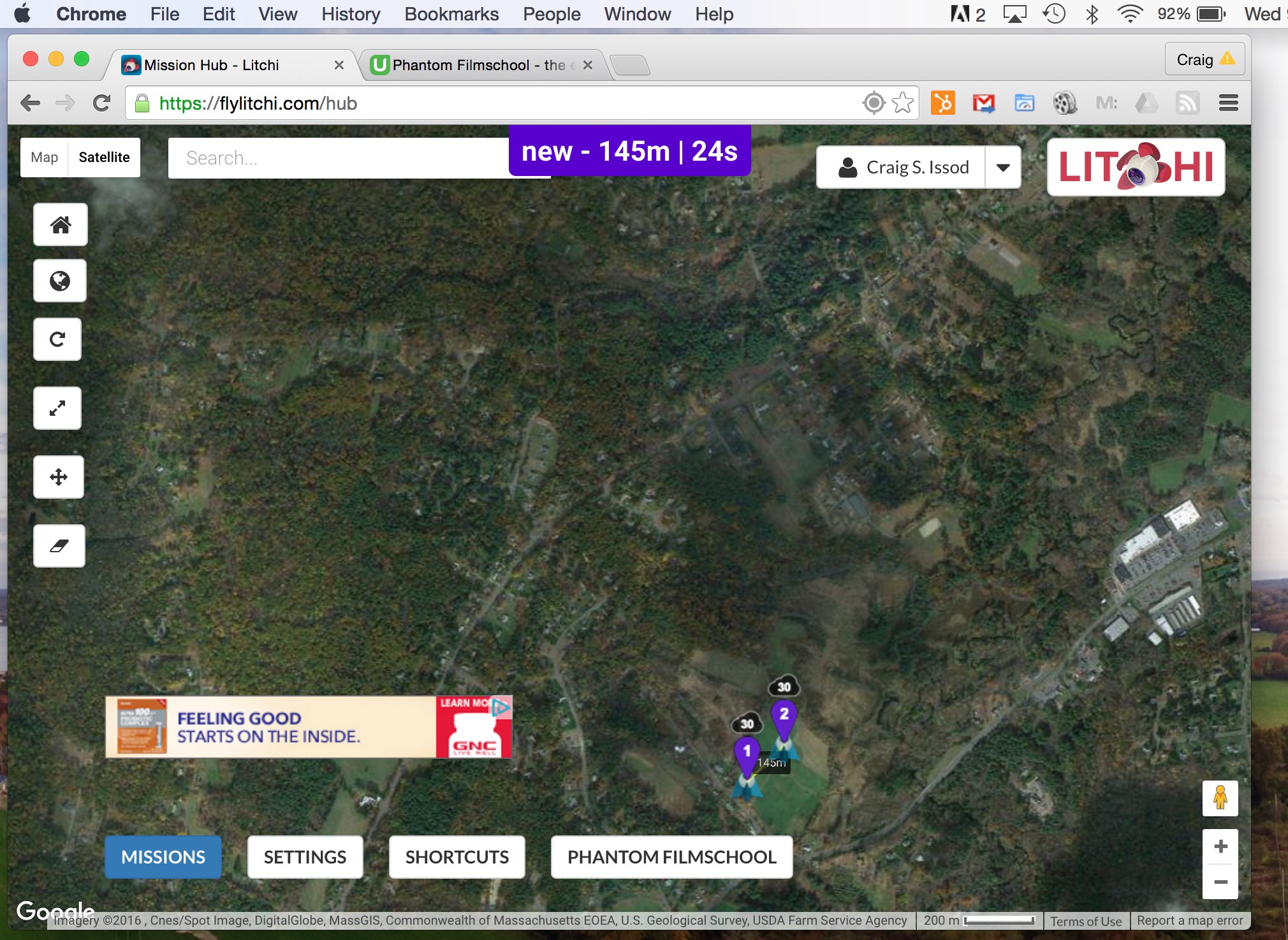1288x940 pixels.
Task: Go back with the browser back arrow
Action: pos(30,103)
